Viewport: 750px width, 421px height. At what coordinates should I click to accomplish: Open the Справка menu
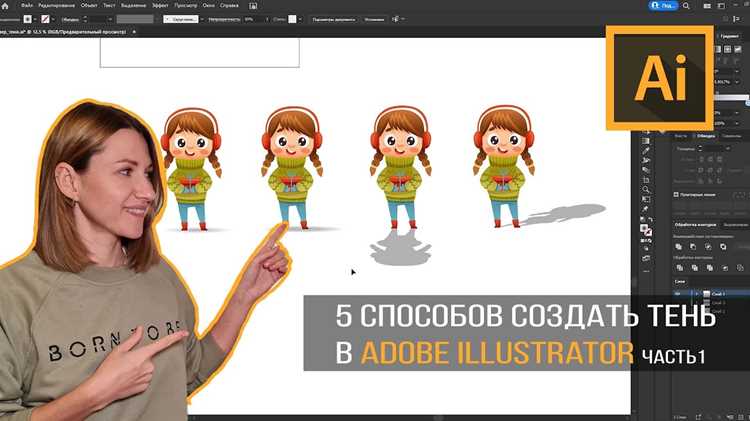[229, 6]
